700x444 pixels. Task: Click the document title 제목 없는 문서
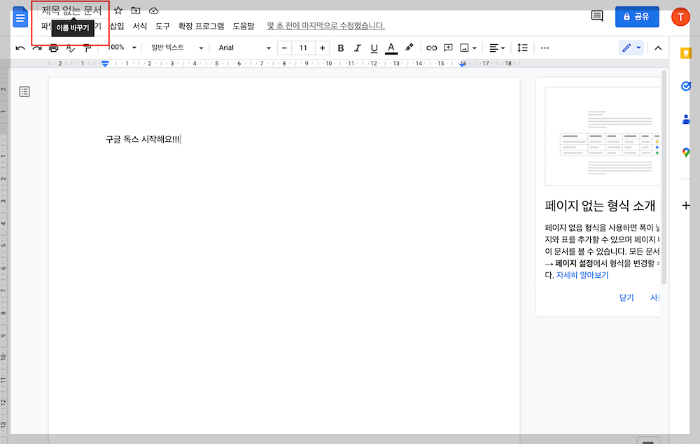72,10
